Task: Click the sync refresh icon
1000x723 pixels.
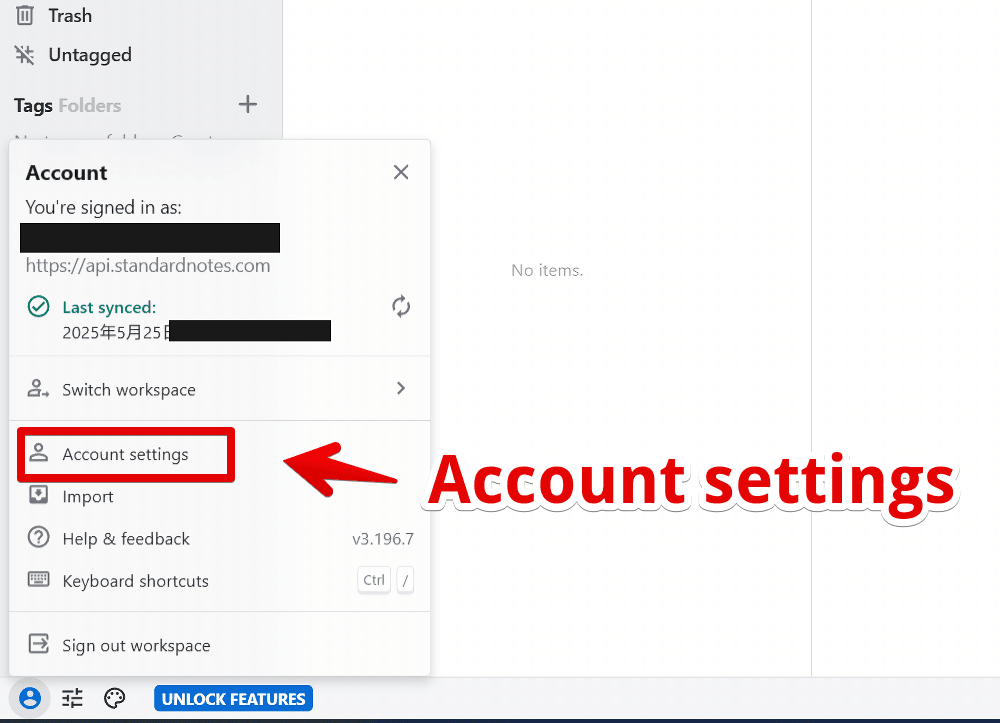Action: (x=401, y=307)
